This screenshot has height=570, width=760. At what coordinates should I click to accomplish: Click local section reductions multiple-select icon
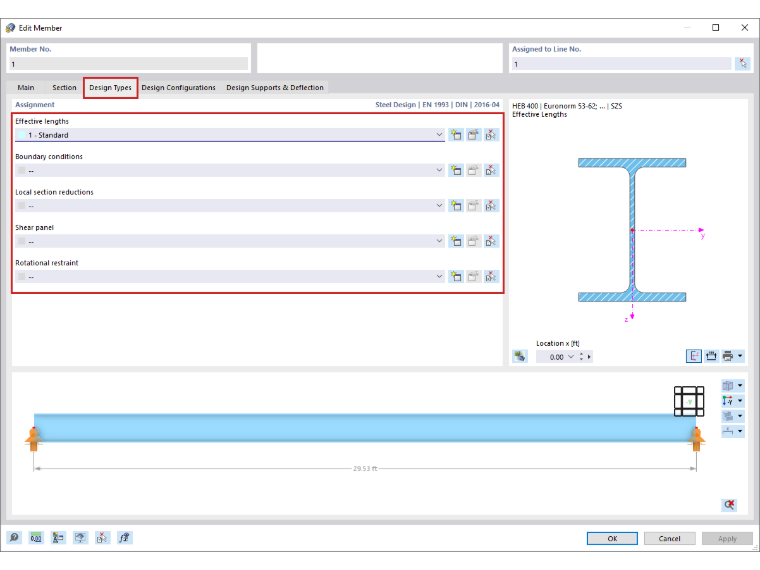coord(491,206)
